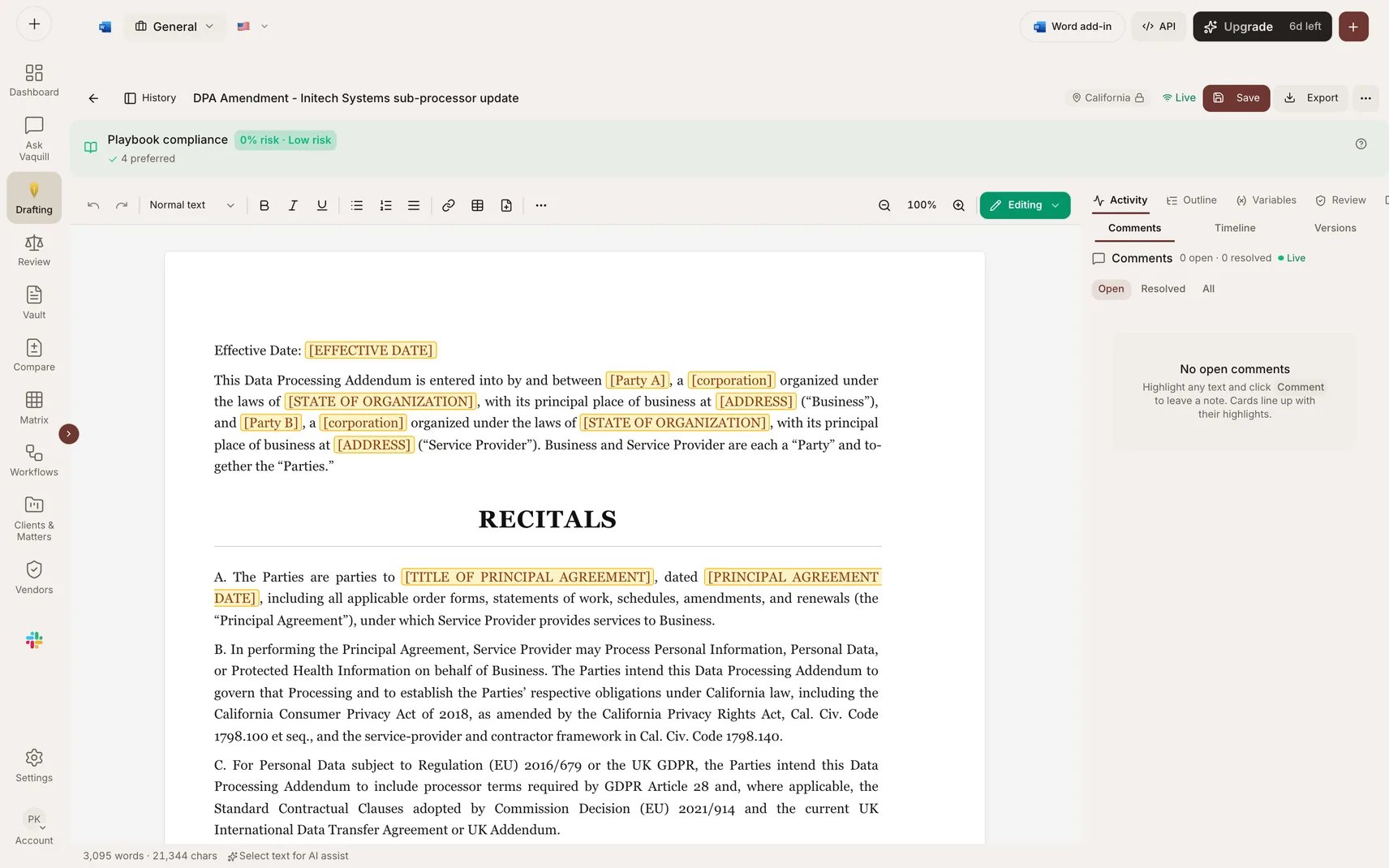This screenshot has height=868, width=1389.
Task: Switch to the Outline tab
Action: click(x=1191, y=200)
